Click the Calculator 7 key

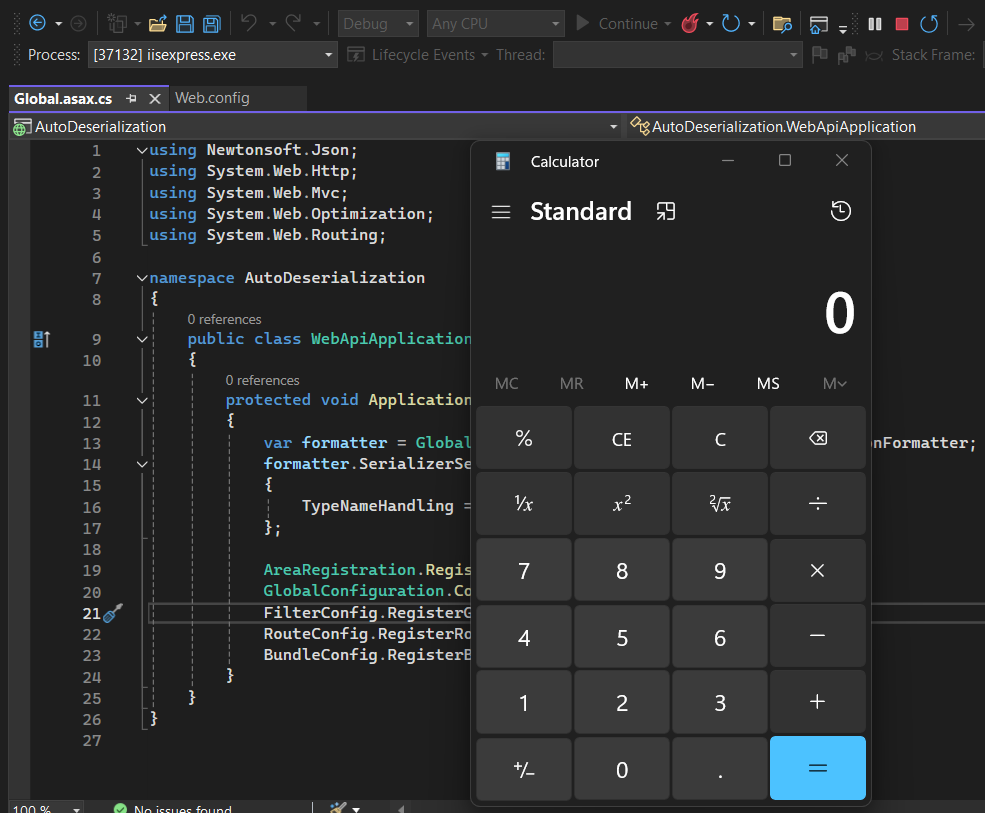click(x=524, y=570)
